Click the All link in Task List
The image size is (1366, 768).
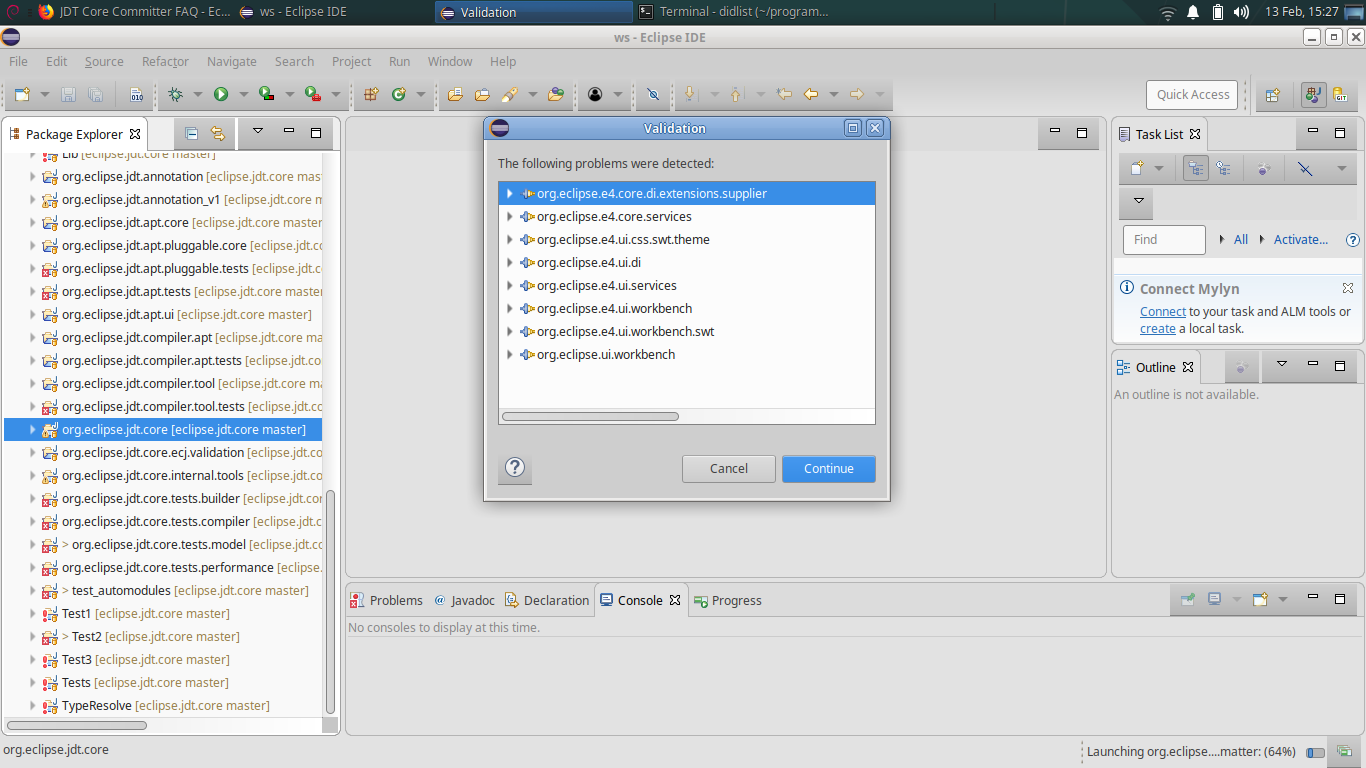click(x=1241, y=239)
